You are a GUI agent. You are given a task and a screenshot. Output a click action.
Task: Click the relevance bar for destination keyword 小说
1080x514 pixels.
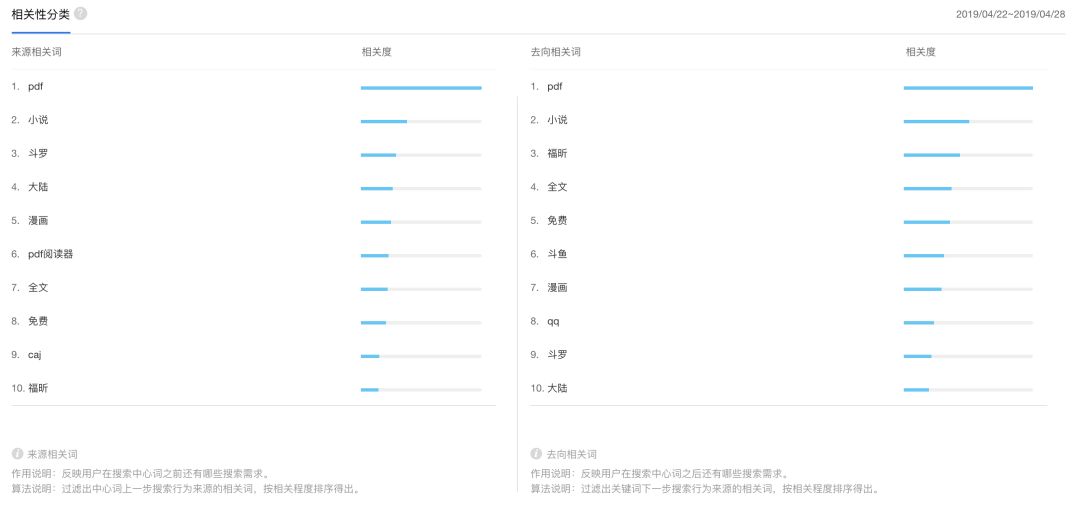click(967, 121)
